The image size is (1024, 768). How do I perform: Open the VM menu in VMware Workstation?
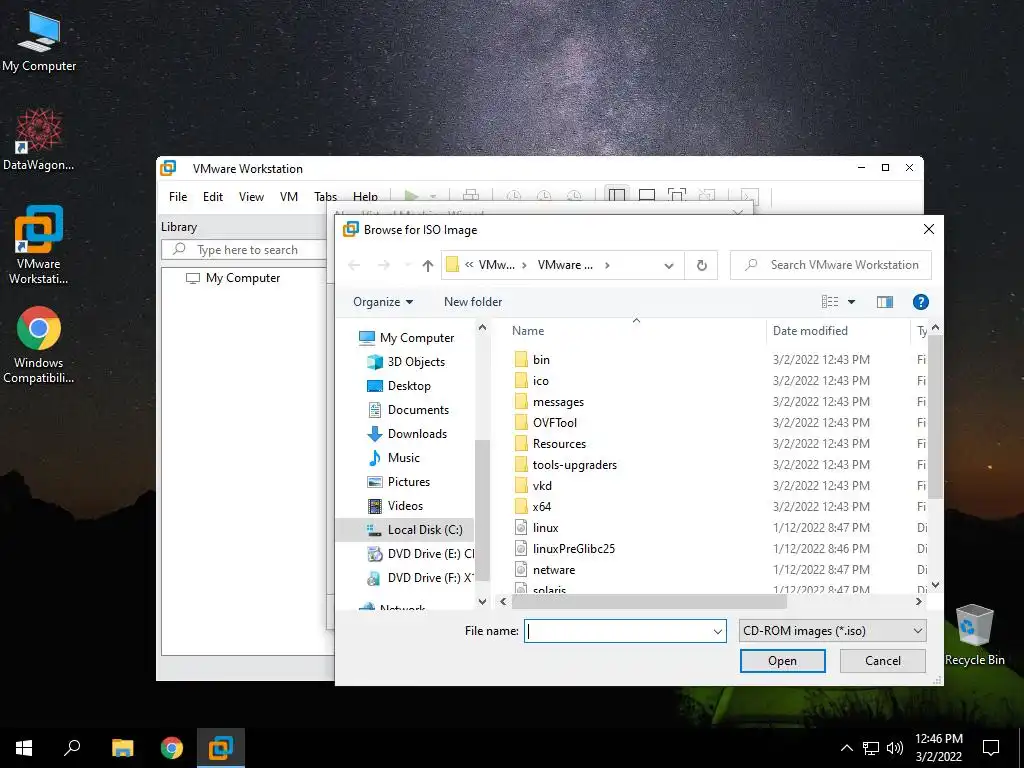[289, 197]
